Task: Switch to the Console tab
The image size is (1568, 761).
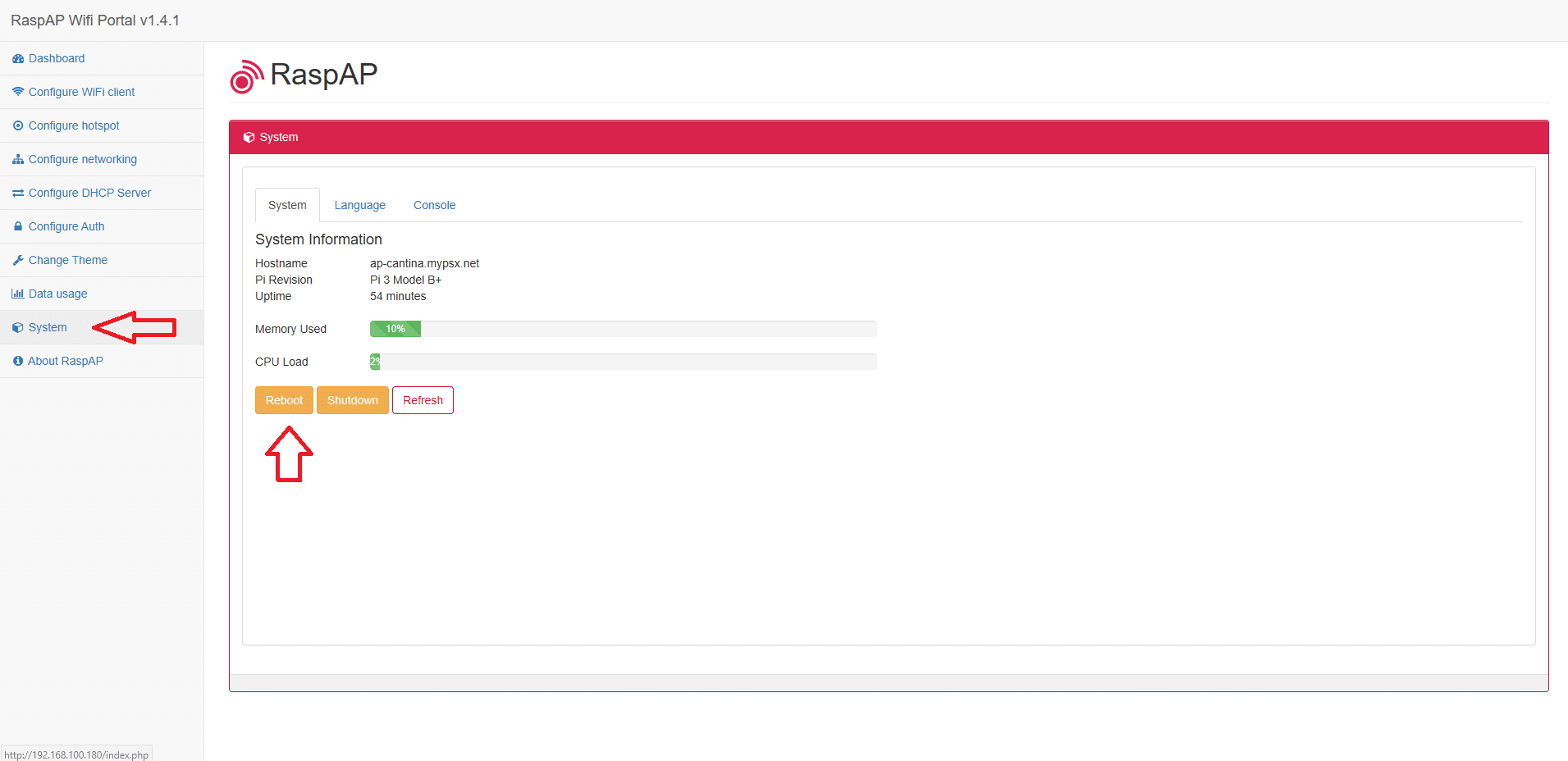Action: (x=434, y=205)
